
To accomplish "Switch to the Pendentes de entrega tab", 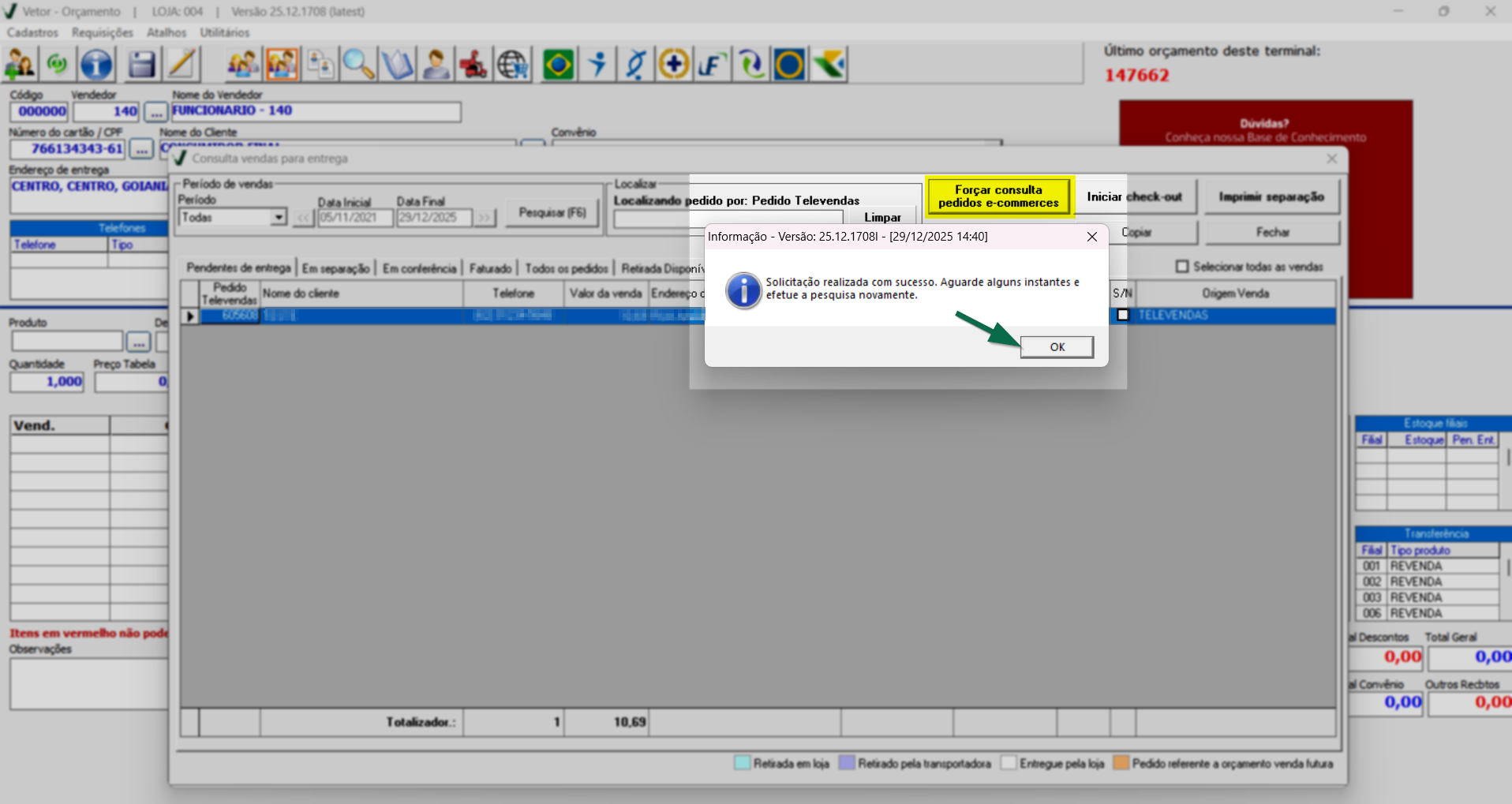I will click(238, 268).
